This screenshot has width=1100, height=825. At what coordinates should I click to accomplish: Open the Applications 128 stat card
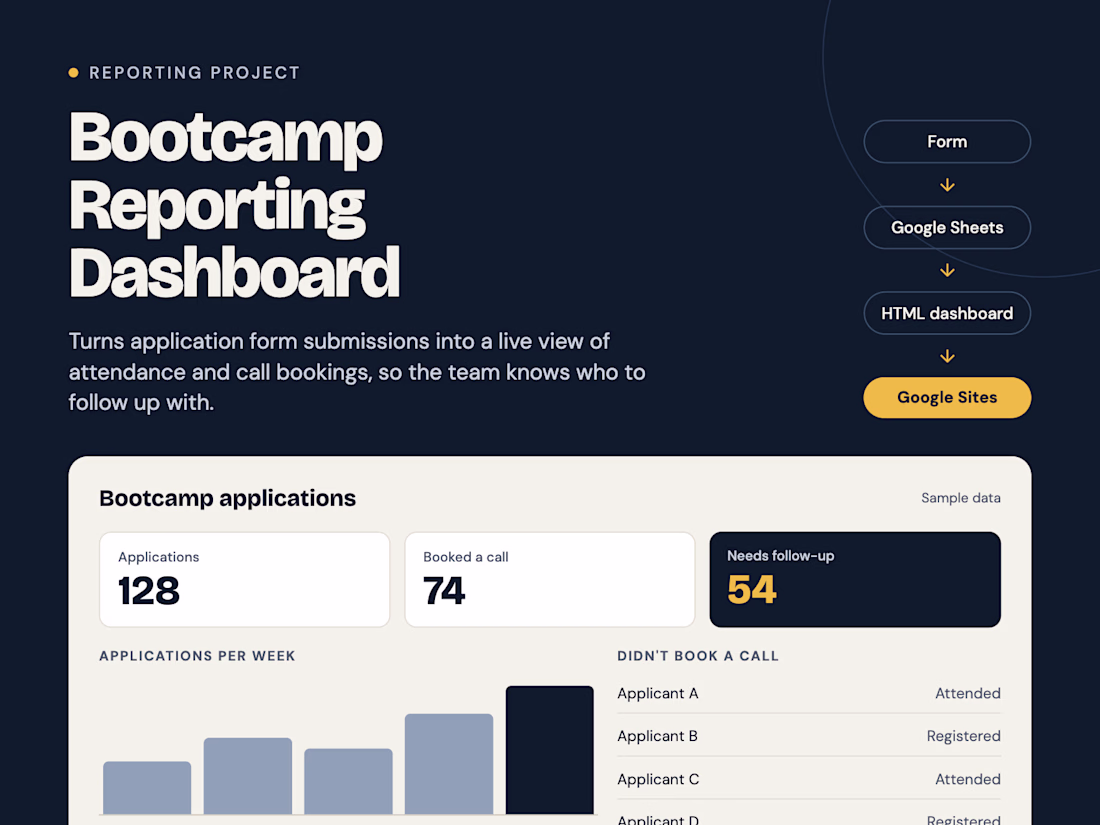pos(244,579)
